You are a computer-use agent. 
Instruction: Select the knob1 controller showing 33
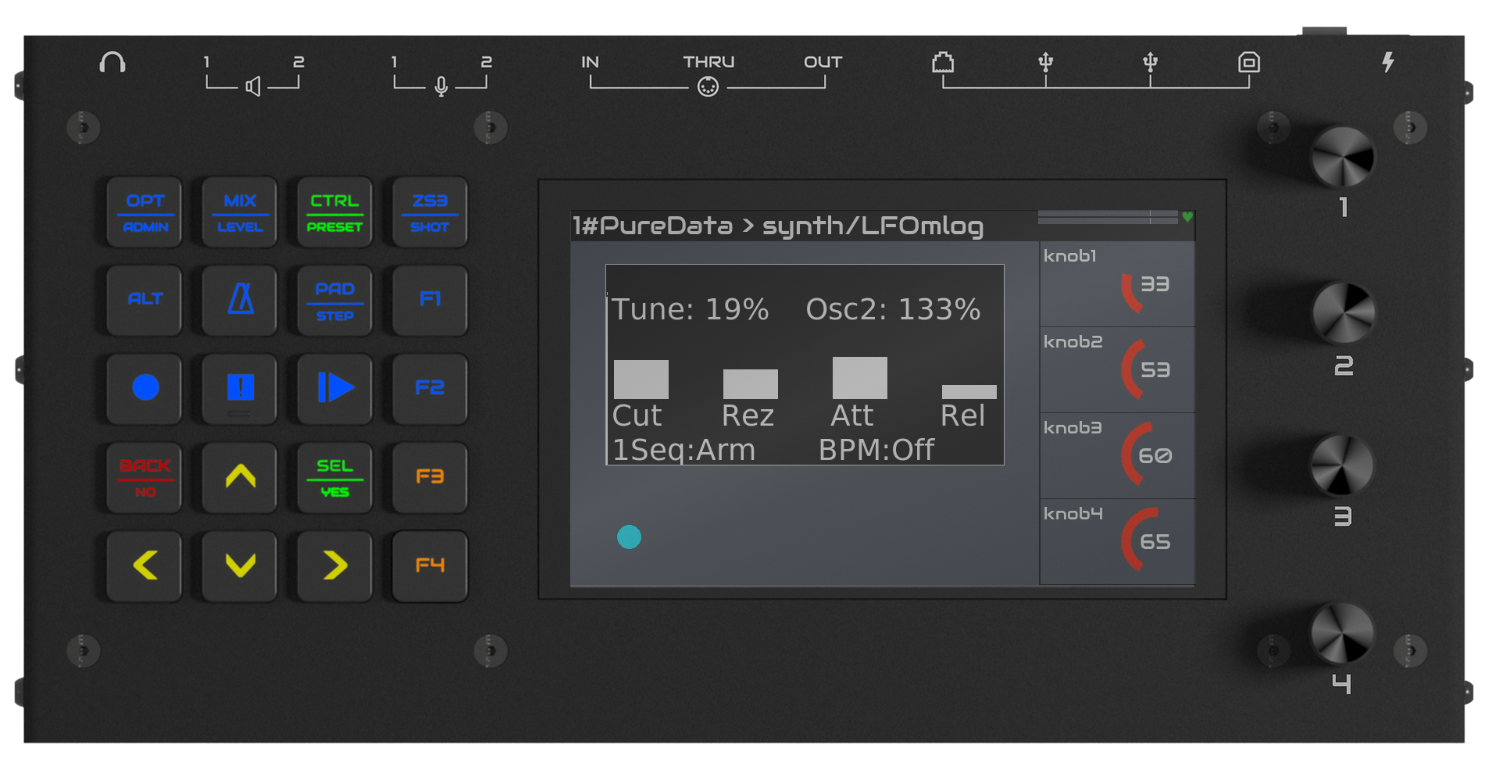tap(1117, 283)
